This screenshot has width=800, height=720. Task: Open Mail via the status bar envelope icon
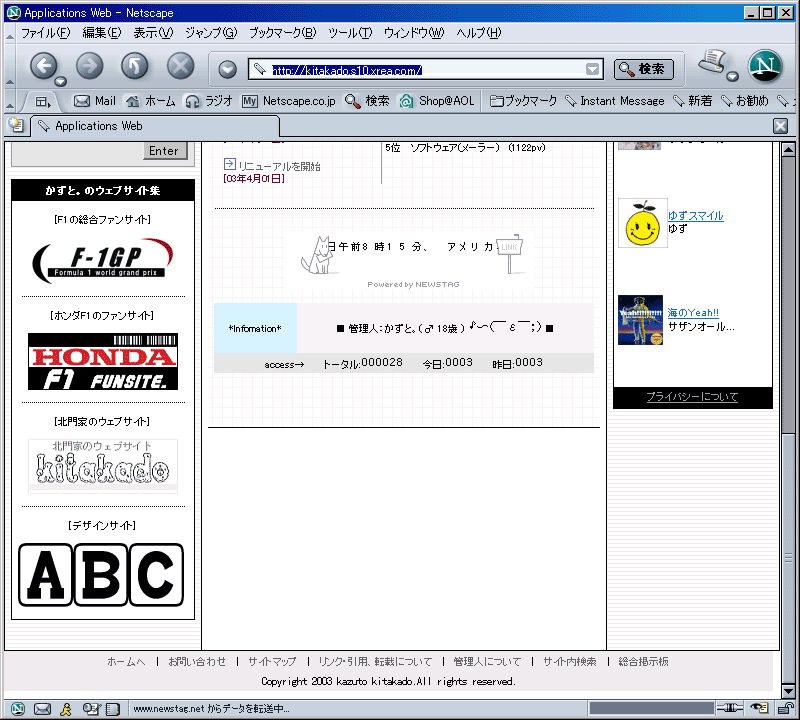tap(42, 708)
